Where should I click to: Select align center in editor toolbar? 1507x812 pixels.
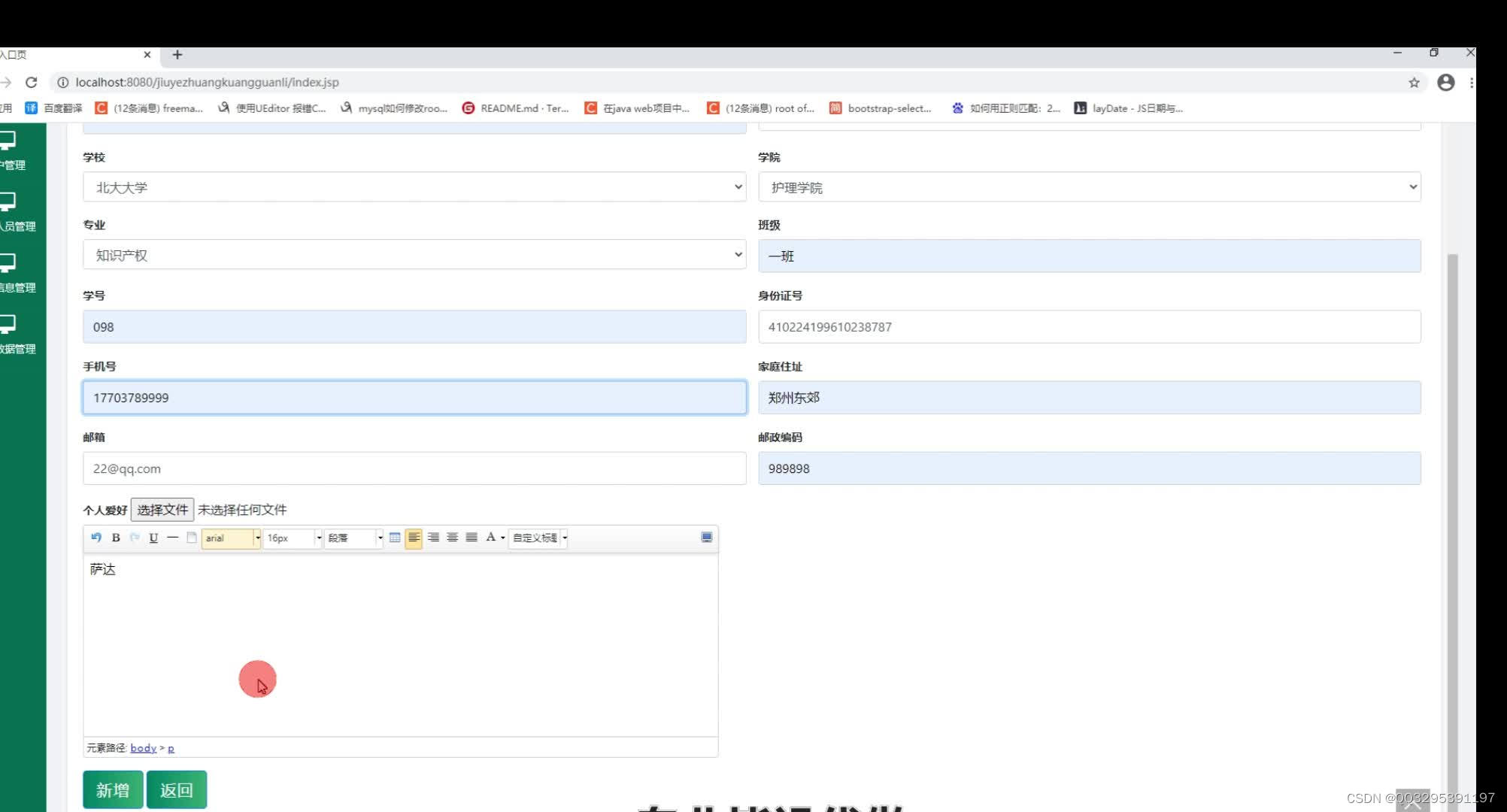(452, 538)
